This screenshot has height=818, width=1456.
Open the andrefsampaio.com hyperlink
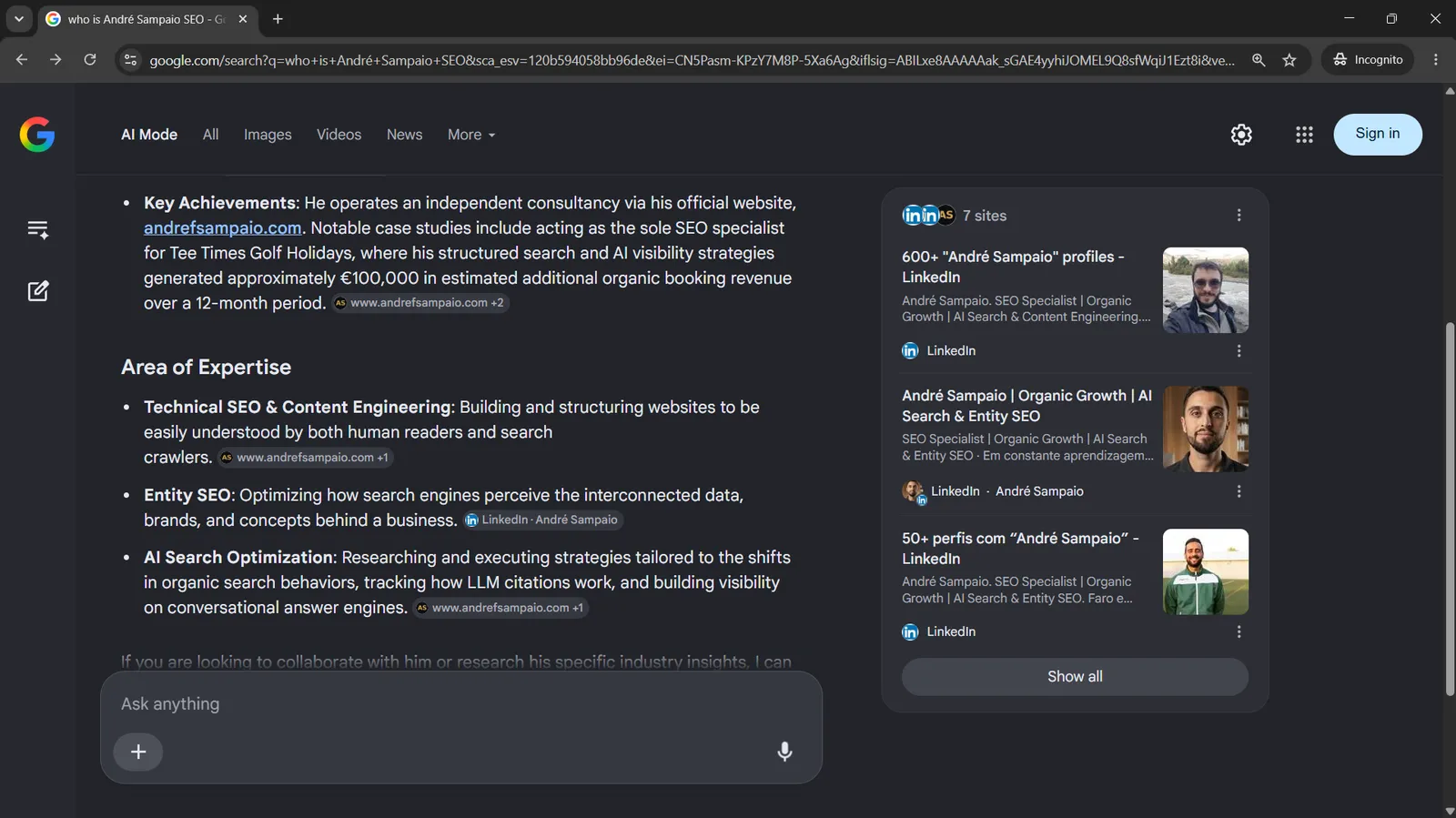pos(222,228)
